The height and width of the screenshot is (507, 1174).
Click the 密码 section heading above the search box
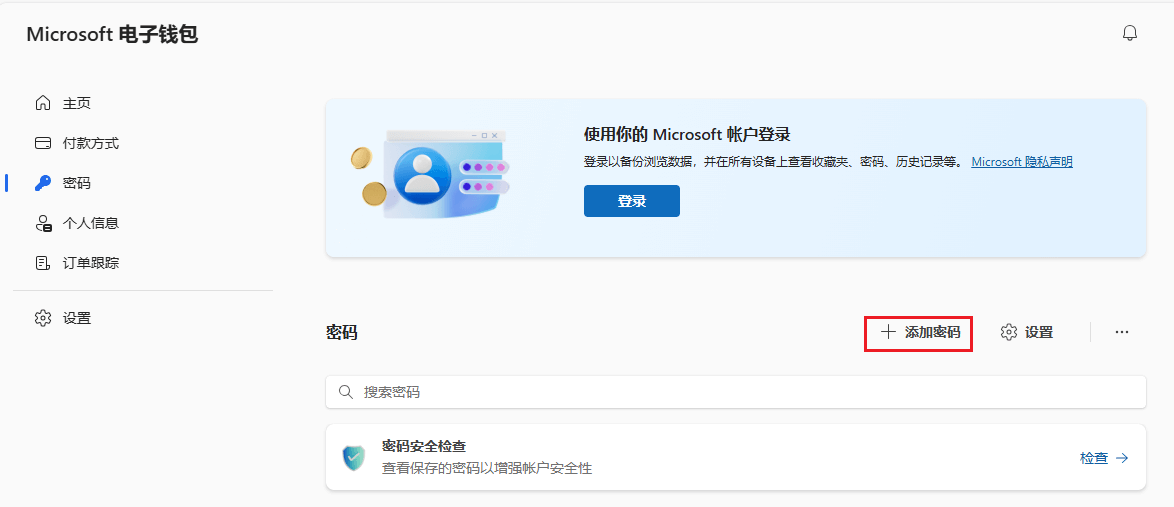pos(341,333)
